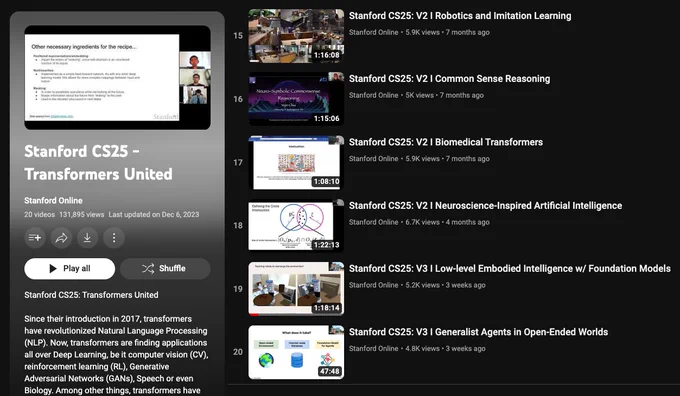Click the '20 videos' count text

pos(39,214)
